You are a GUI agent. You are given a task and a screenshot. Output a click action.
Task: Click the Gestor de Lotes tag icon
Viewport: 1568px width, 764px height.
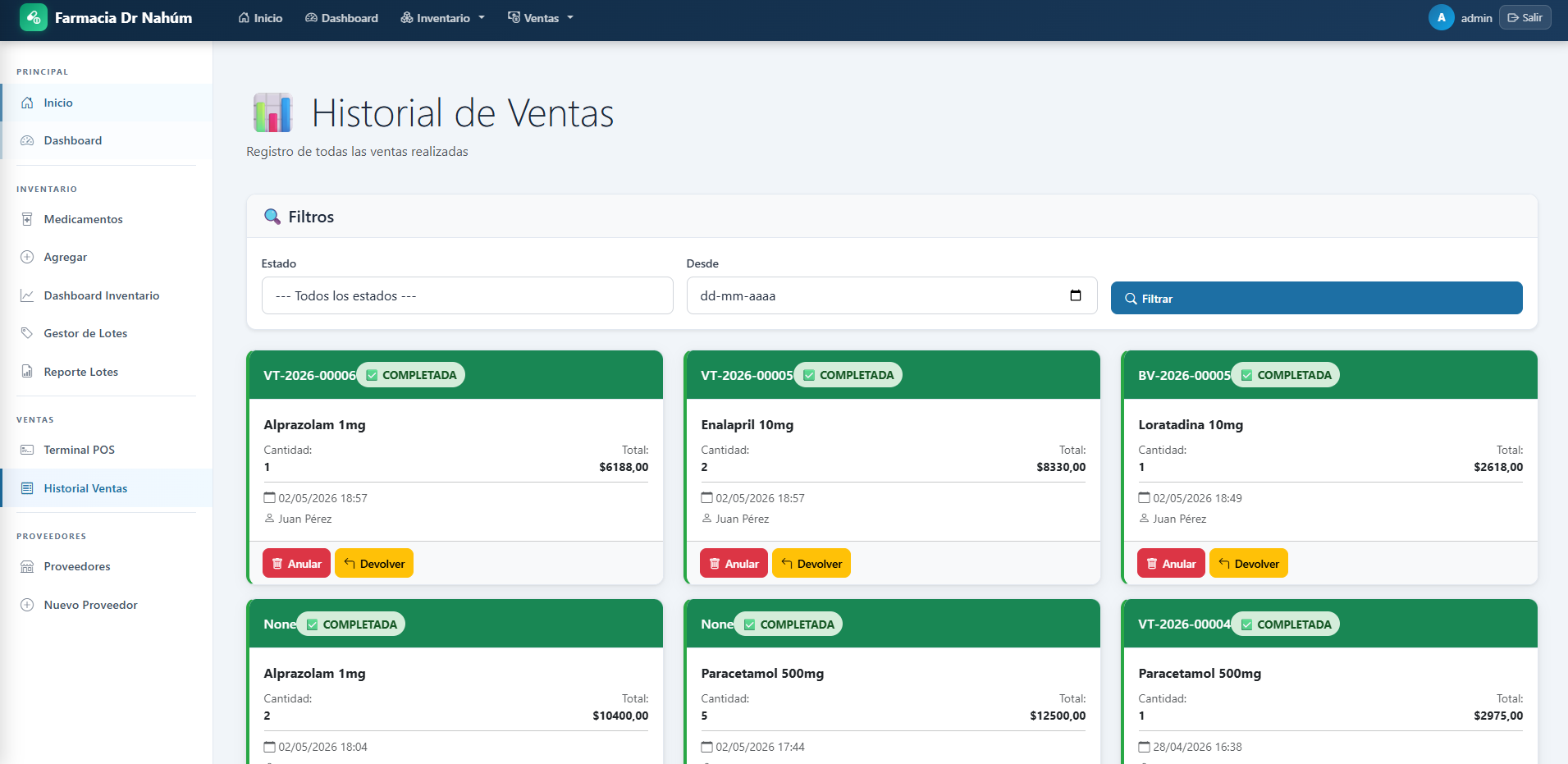27,333
